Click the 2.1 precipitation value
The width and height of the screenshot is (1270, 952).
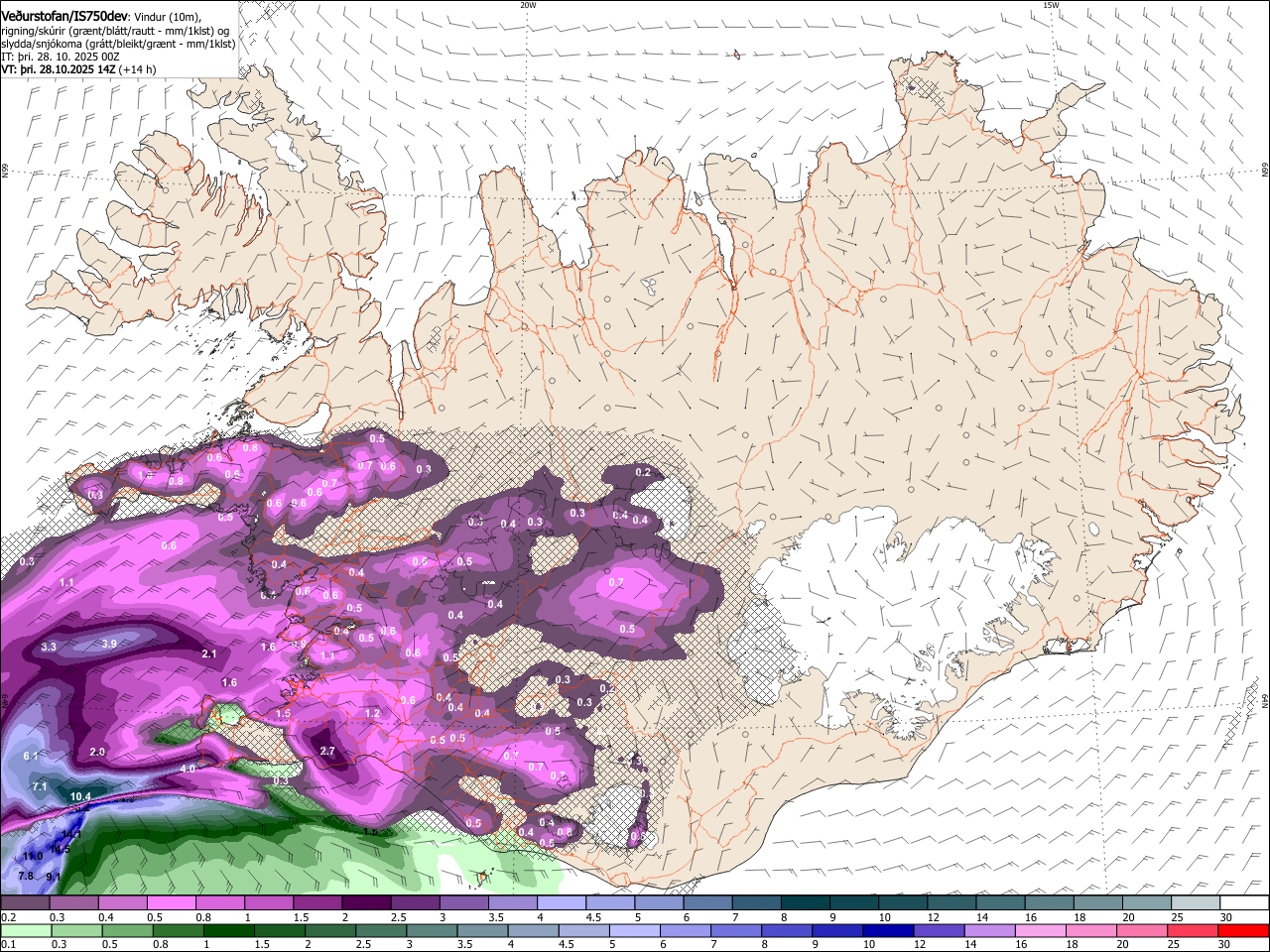[x=209, y=654]
